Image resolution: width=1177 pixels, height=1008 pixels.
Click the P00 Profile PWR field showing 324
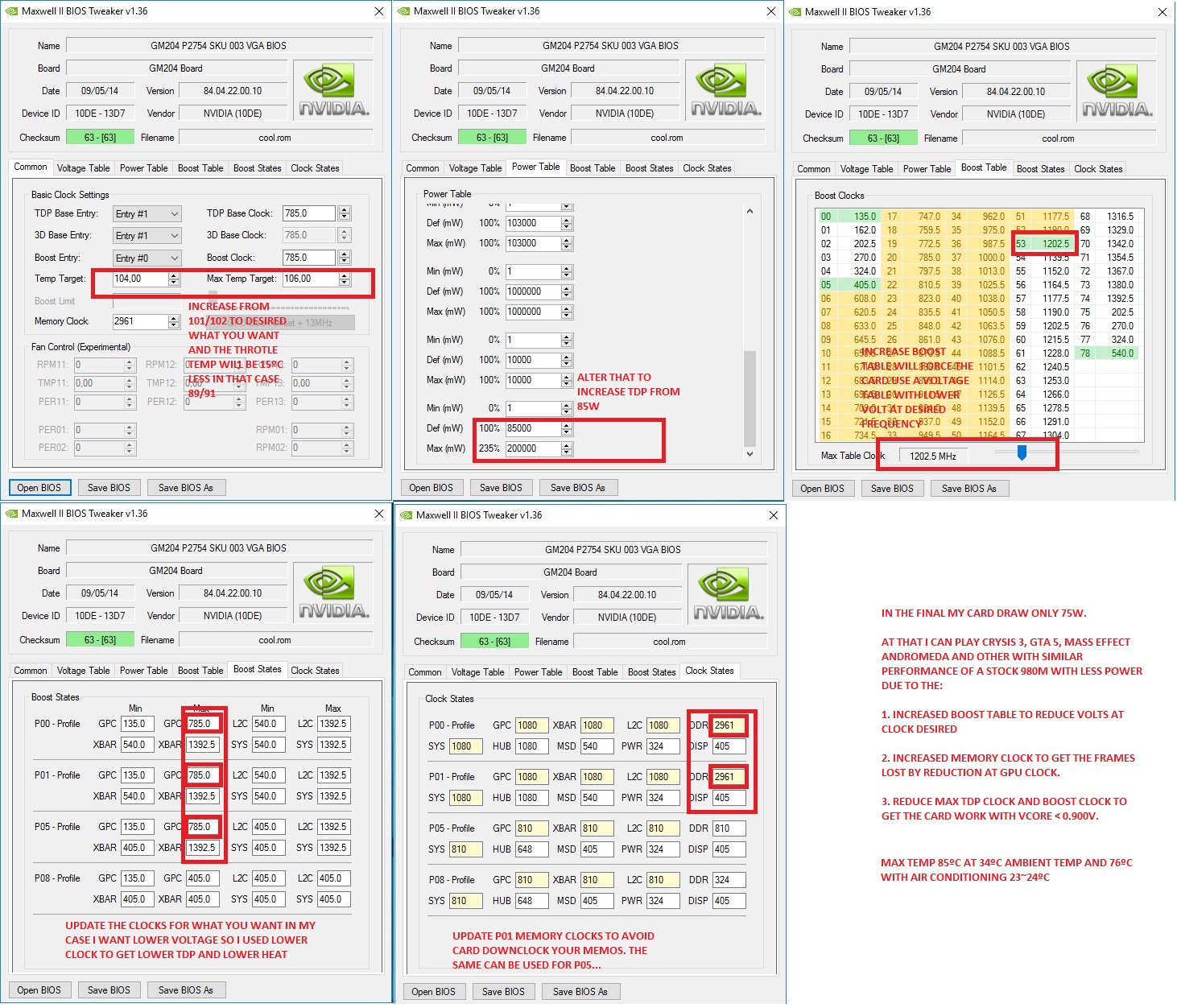[663, 746]
